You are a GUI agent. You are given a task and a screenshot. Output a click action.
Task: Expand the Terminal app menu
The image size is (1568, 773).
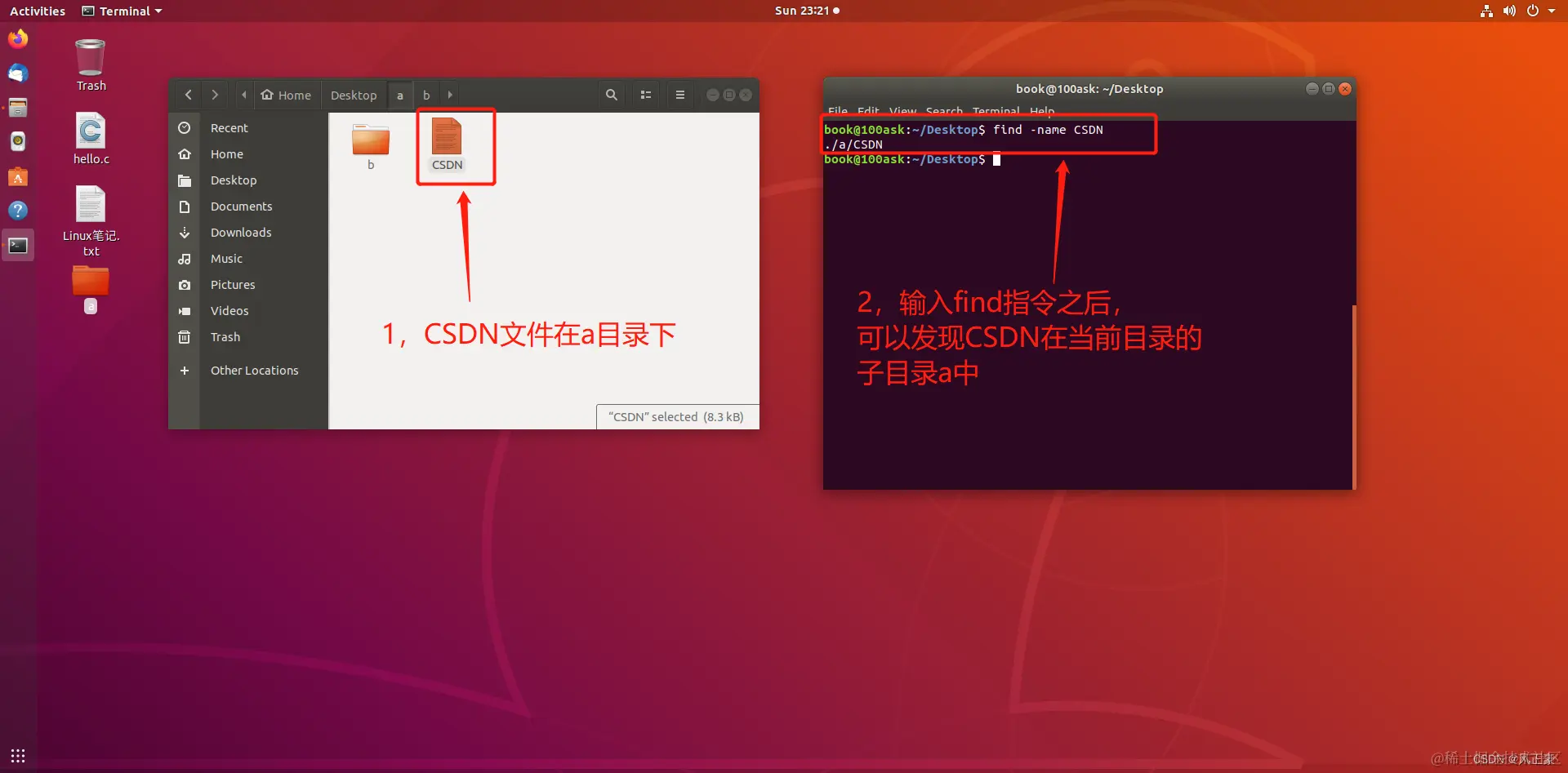[122, 11]
